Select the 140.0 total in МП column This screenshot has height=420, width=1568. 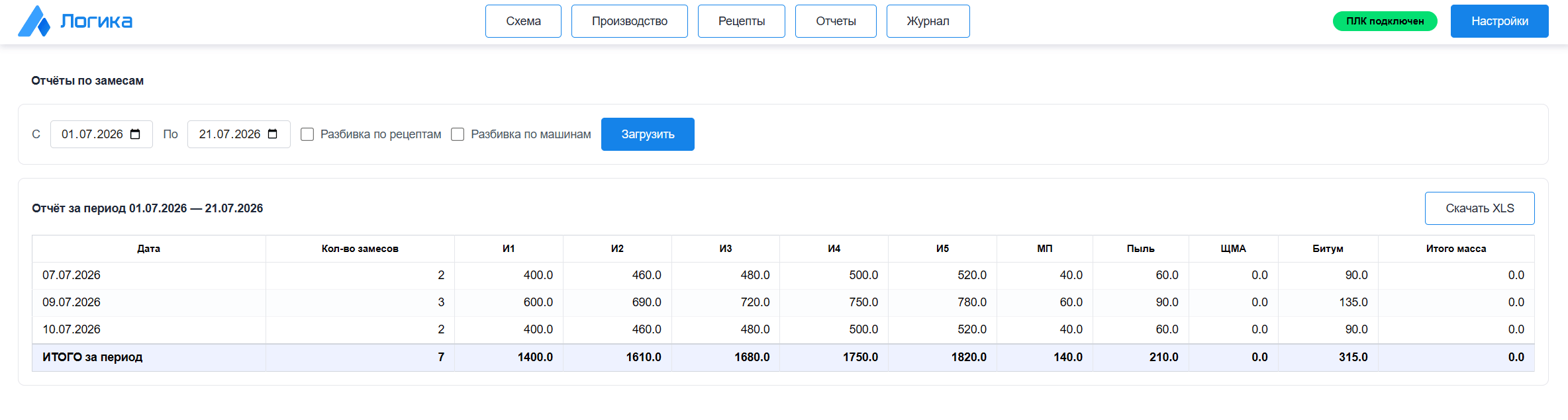point(1068,357)
